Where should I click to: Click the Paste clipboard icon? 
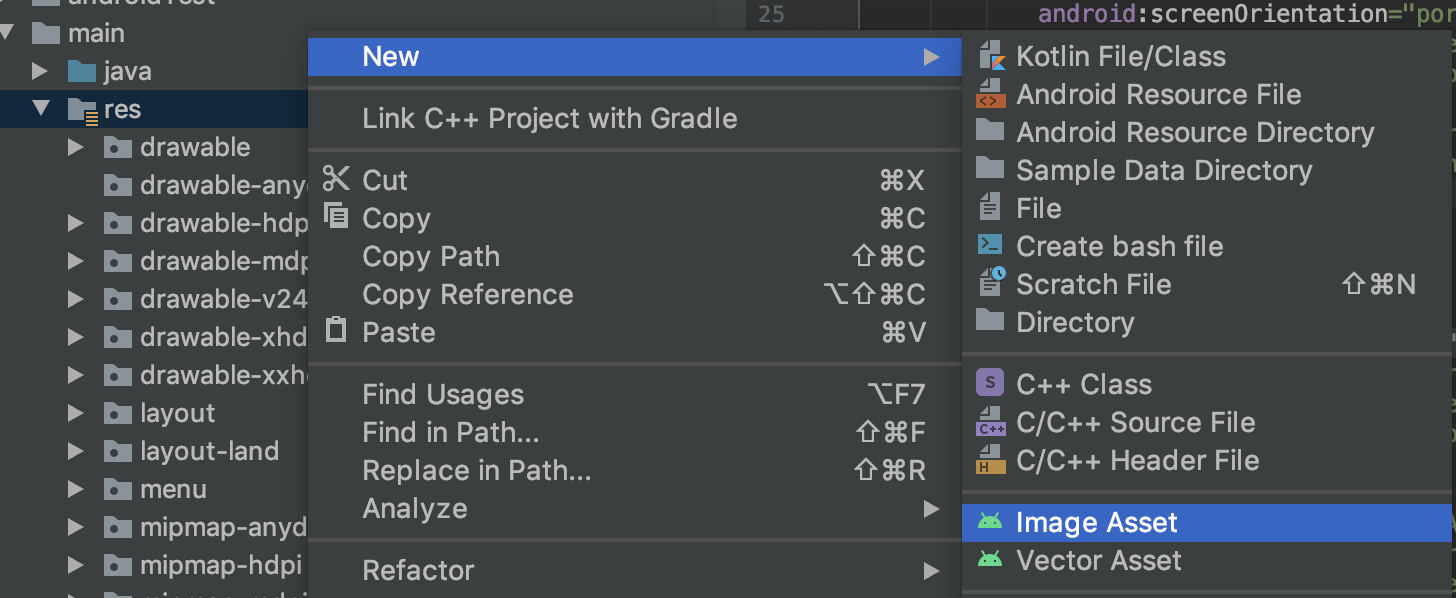[336, 331]
